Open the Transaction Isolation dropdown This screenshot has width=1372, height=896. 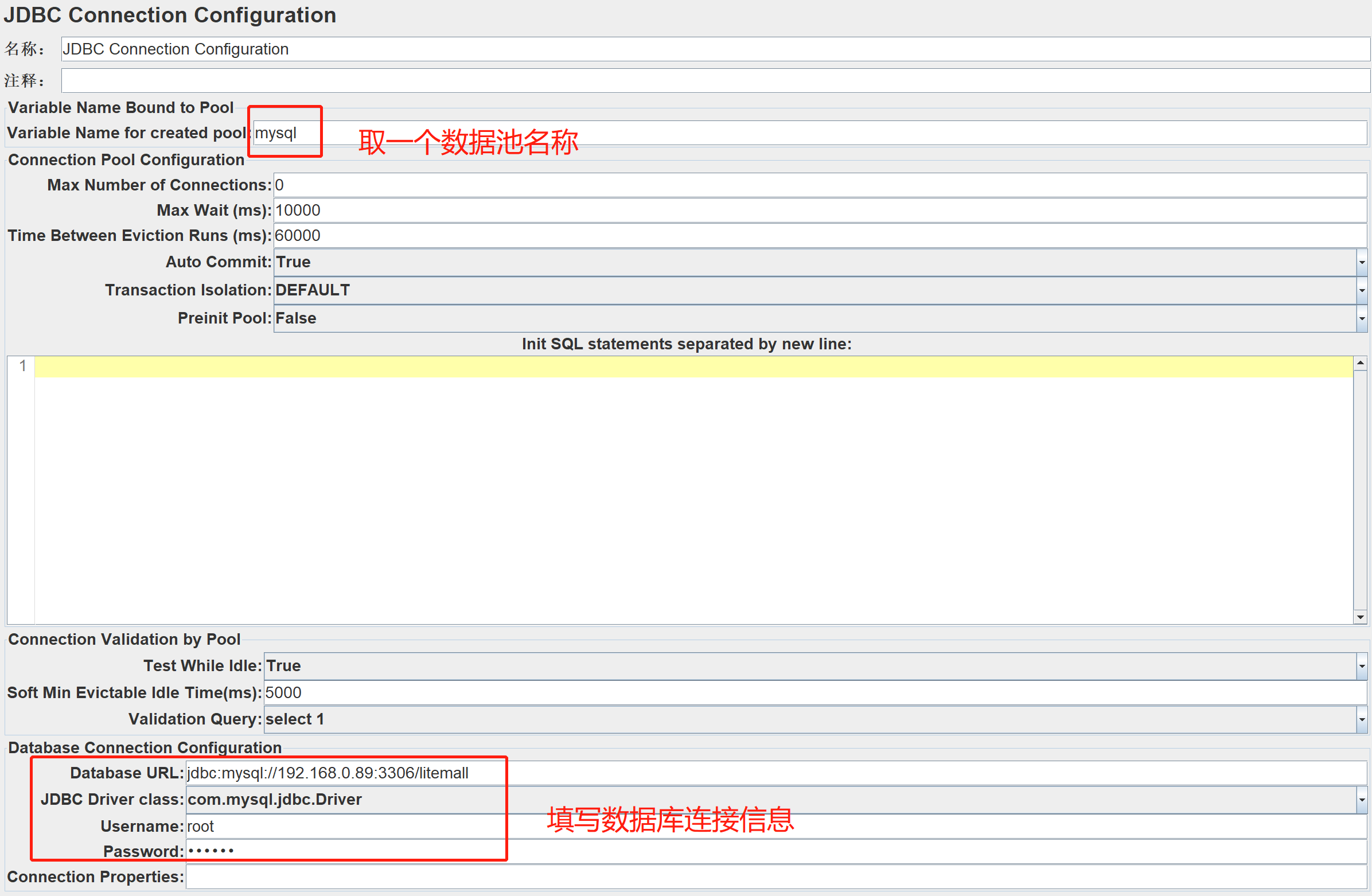(x=1362, y=290)
